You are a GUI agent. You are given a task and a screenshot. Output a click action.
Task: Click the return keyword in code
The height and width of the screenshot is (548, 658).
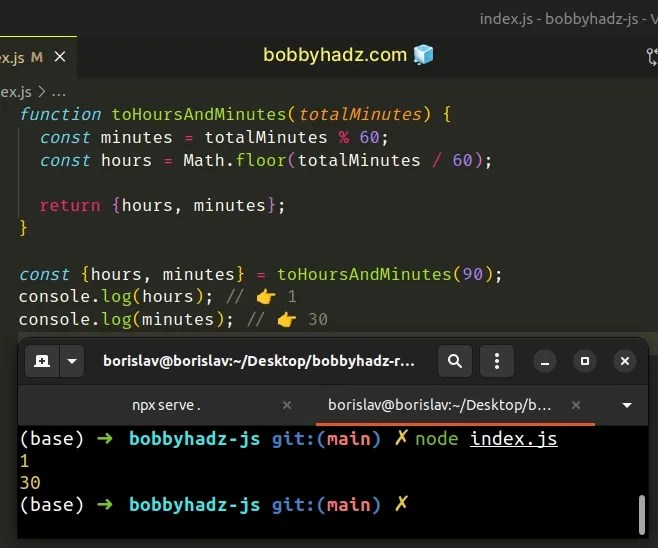click(70, 206)
